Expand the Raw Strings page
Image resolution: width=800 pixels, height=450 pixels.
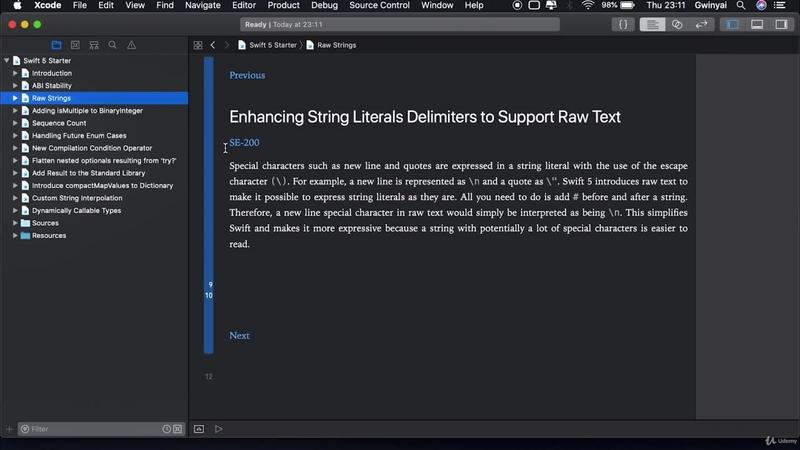[x=15, y=98]
